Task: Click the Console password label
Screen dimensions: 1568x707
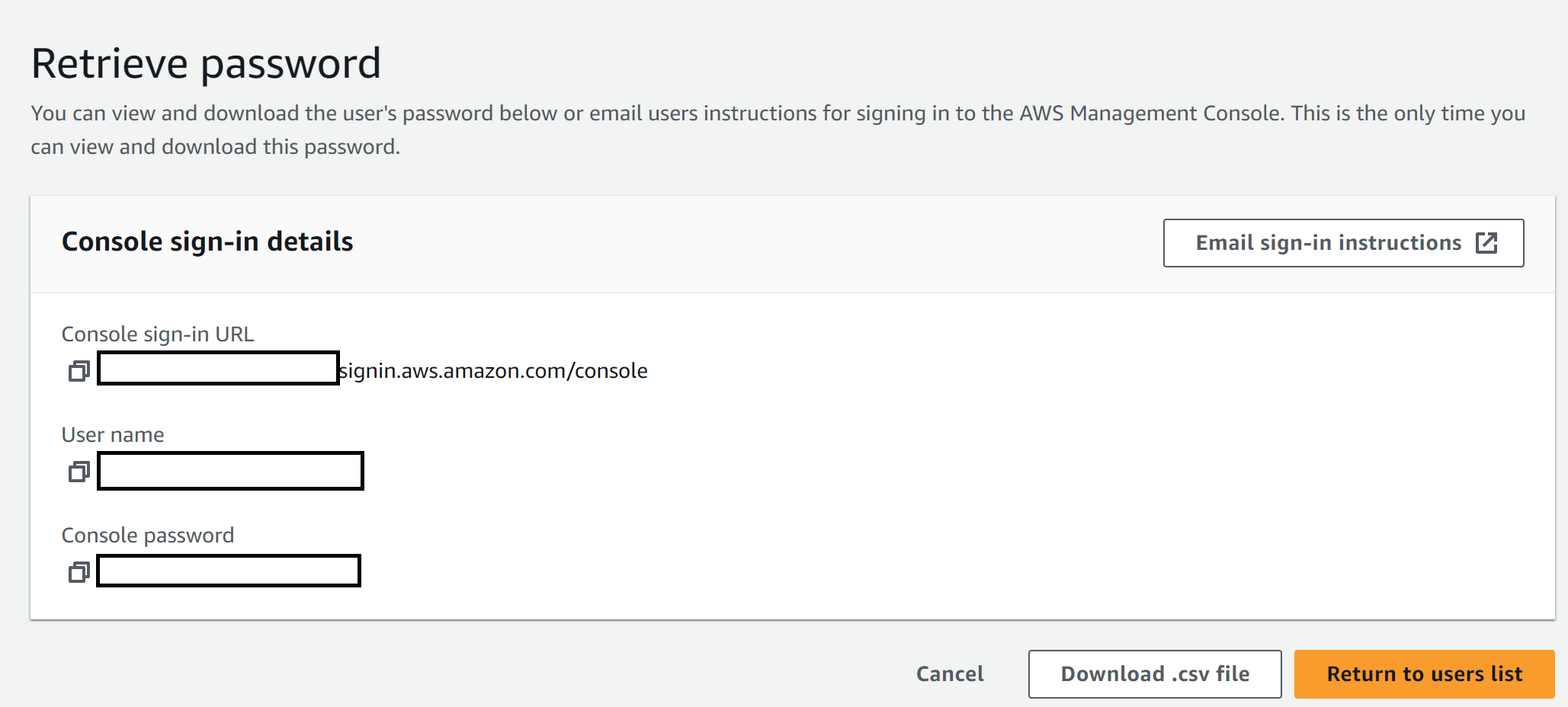Action: coord(148,535)
